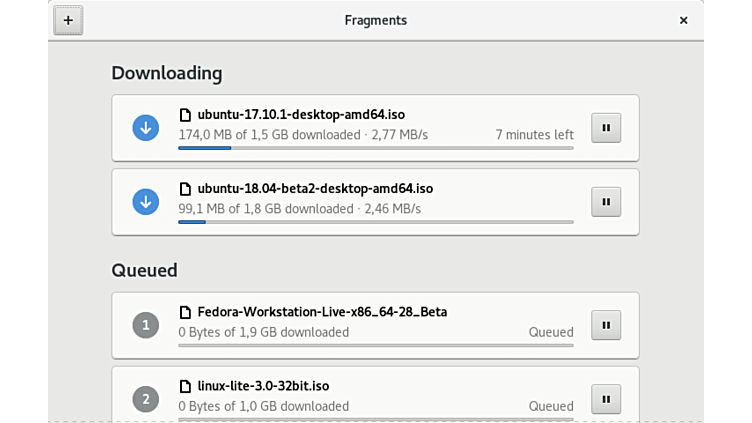Image resolution: width=752 pixels, height=423 pixels.
Task: Select the Fedora-Workstation-Live-x86_64-28_Beta torrent name
Action: pos(322,312)
